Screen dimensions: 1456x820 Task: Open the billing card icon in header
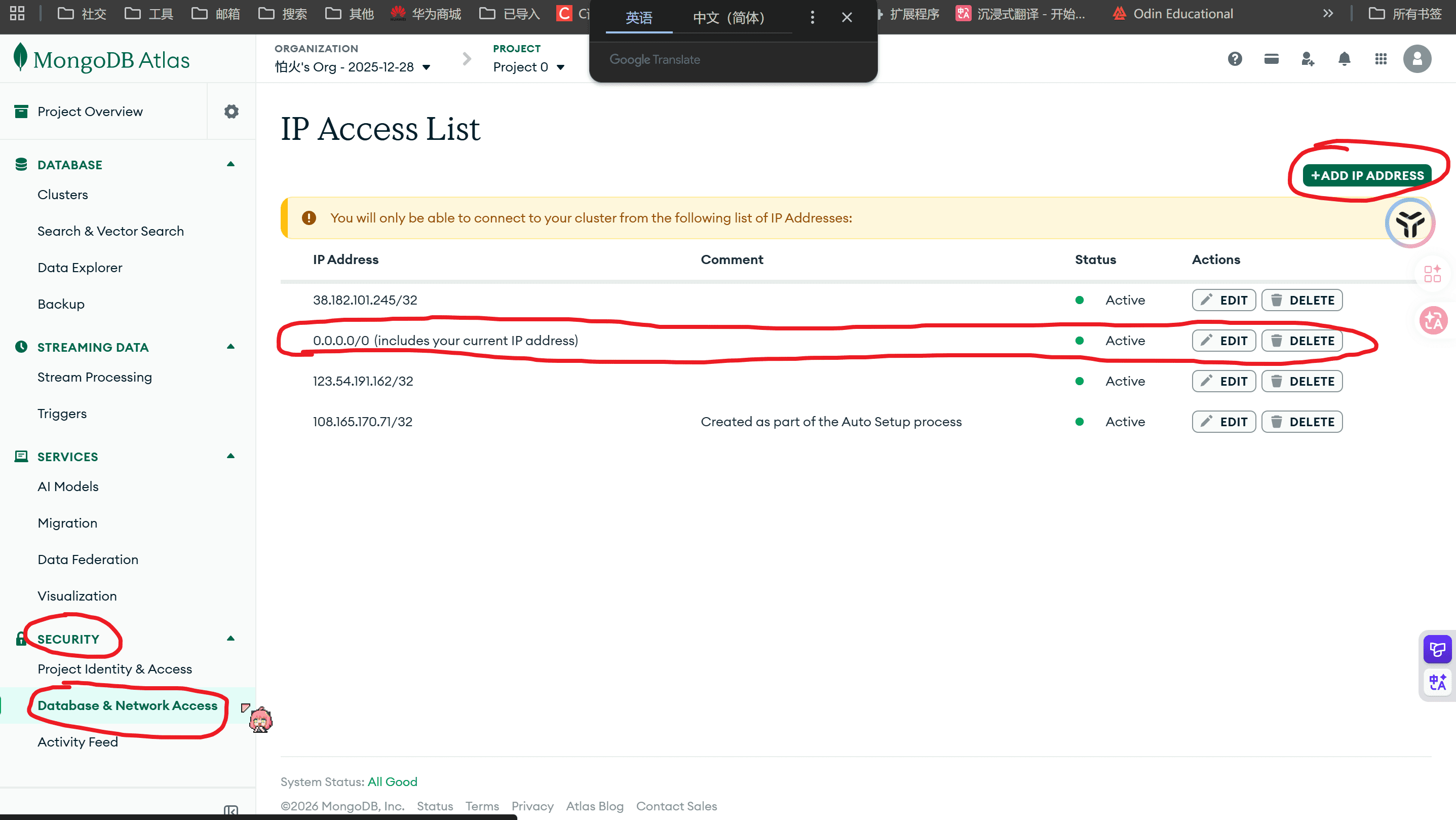click(x=1272, y=59)
